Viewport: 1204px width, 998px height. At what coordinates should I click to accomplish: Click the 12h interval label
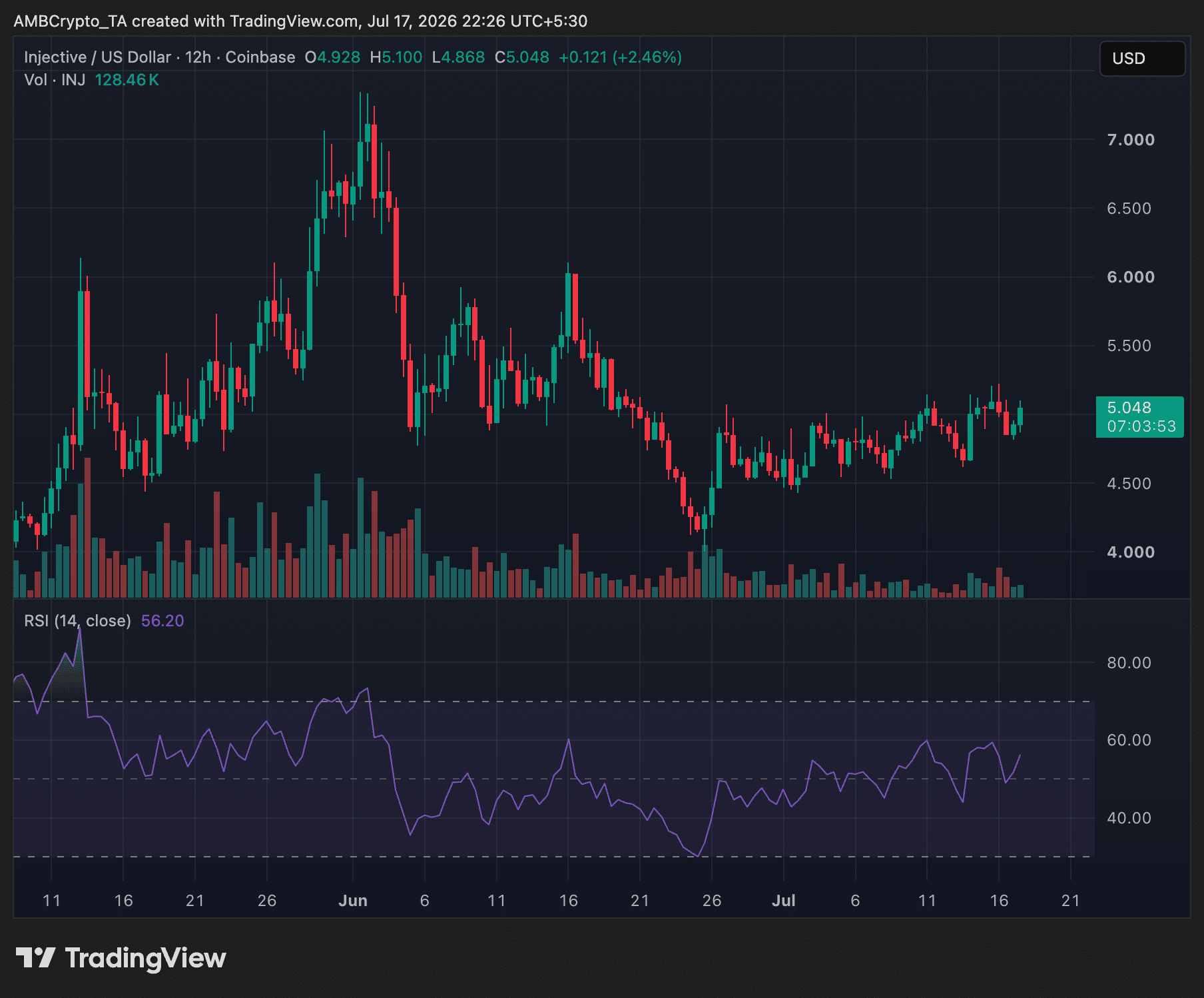coord(198,57)
